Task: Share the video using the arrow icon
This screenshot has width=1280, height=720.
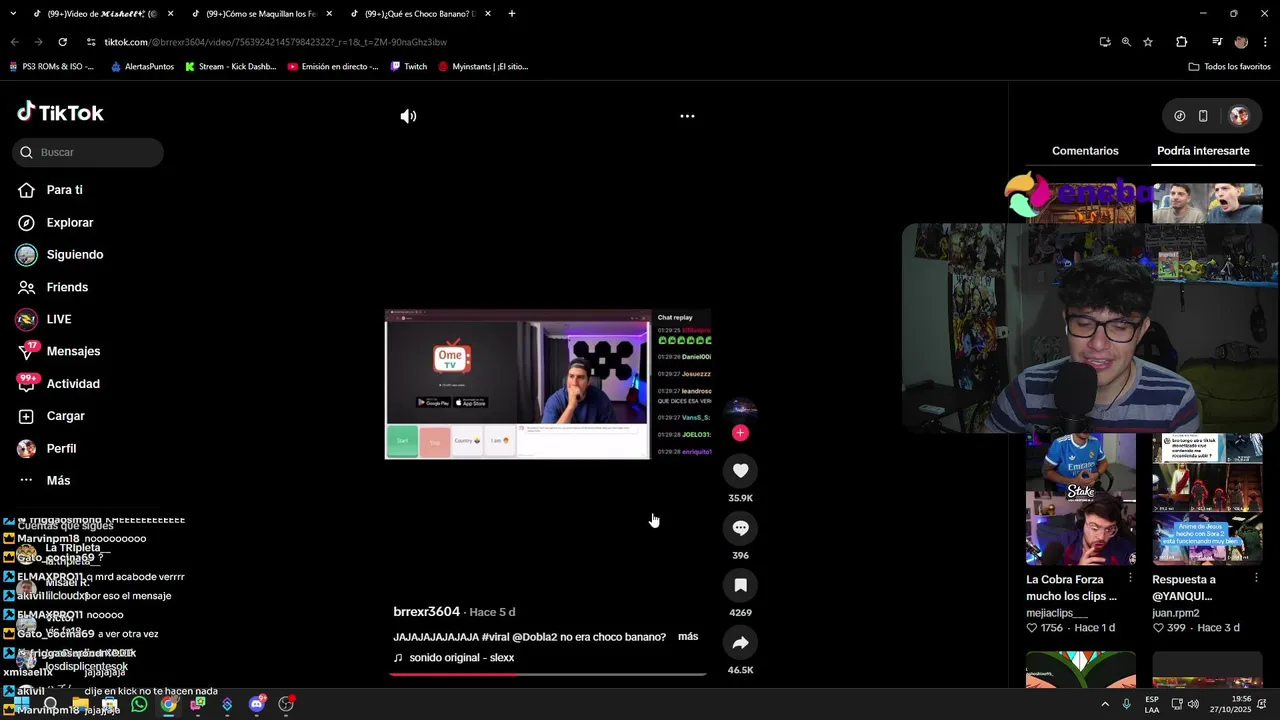Action: (x=740, y=643)
